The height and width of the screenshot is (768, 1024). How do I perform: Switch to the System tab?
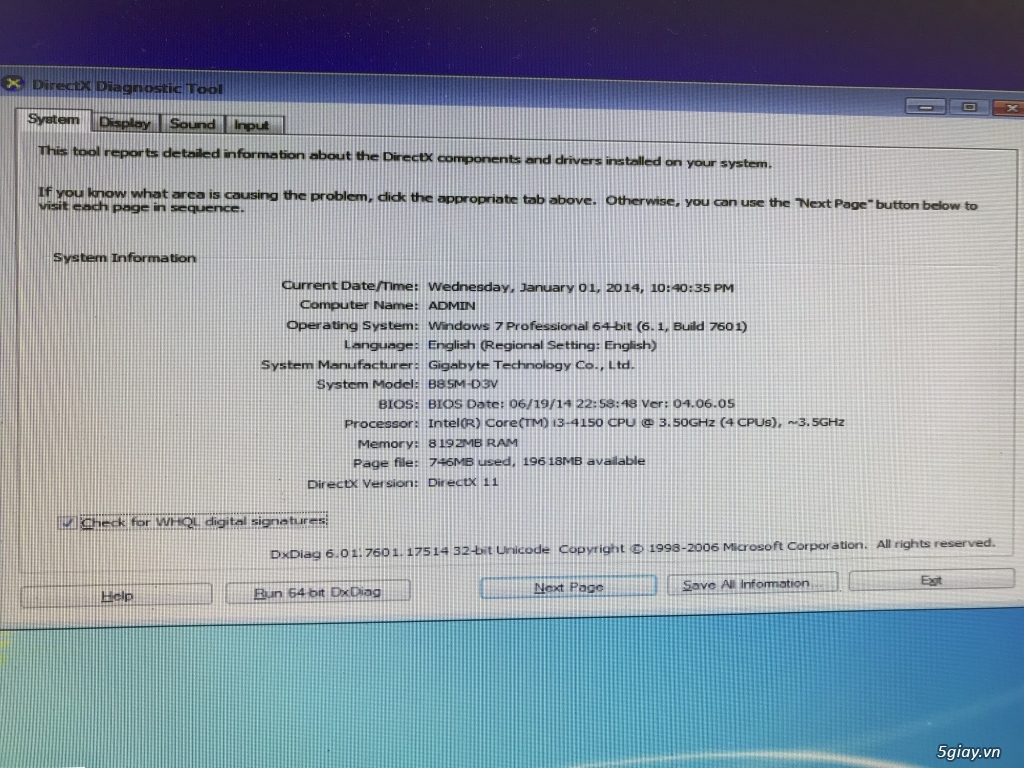54,120
